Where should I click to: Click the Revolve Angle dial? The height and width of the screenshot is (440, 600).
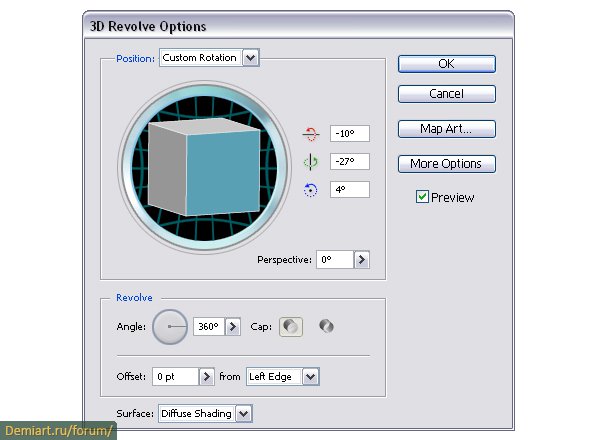pos(170,327)
